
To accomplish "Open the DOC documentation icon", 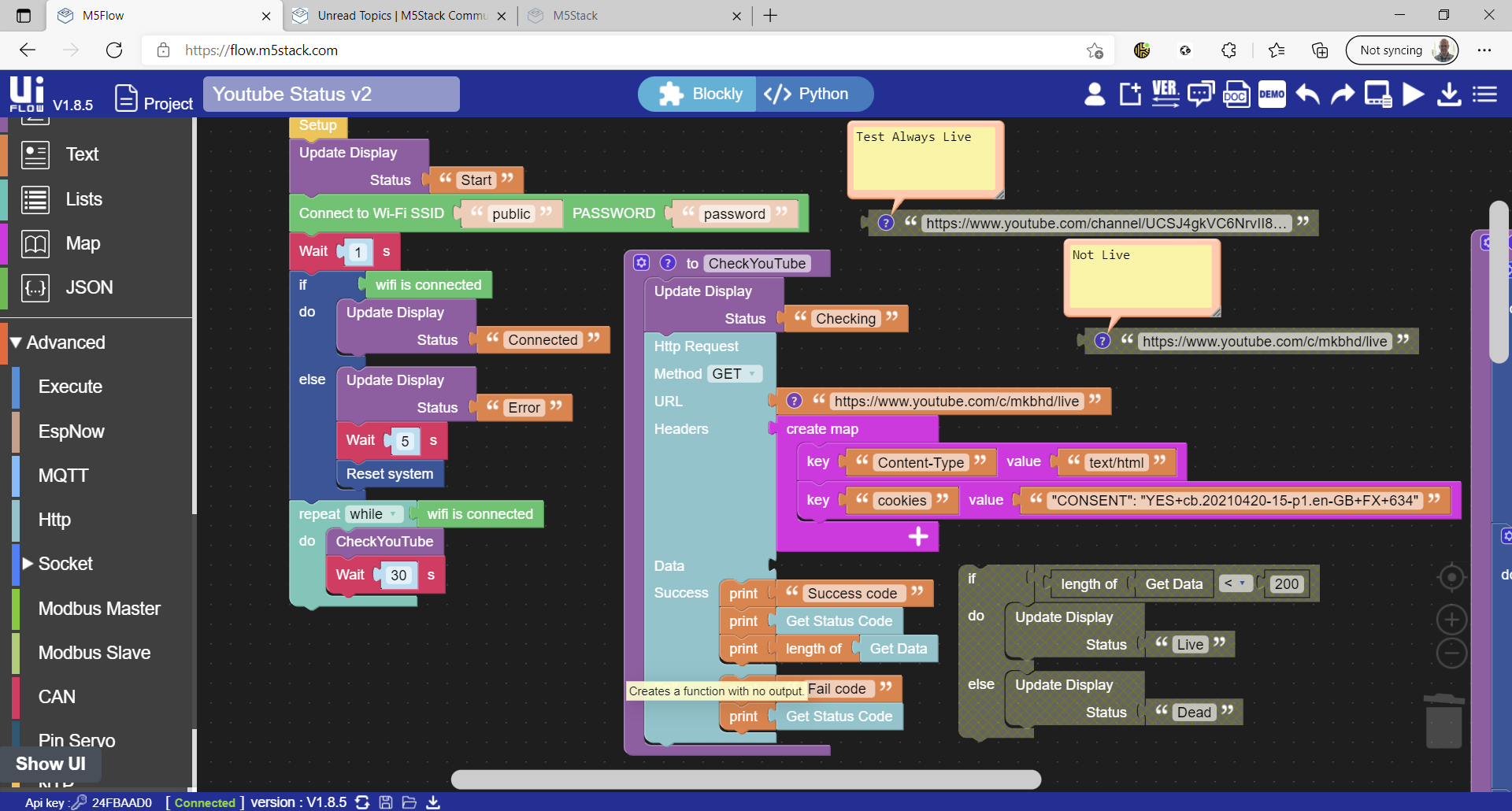I will click(1236, 94).
